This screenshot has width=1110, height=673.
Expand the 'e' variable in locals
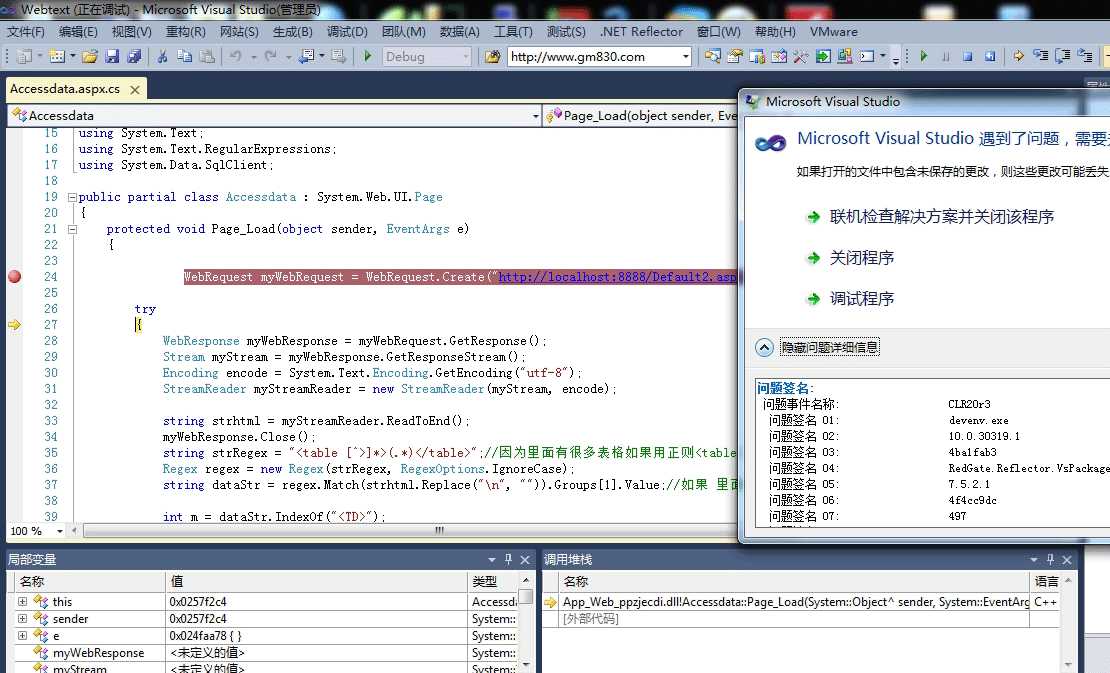click(x=23, y=635)
